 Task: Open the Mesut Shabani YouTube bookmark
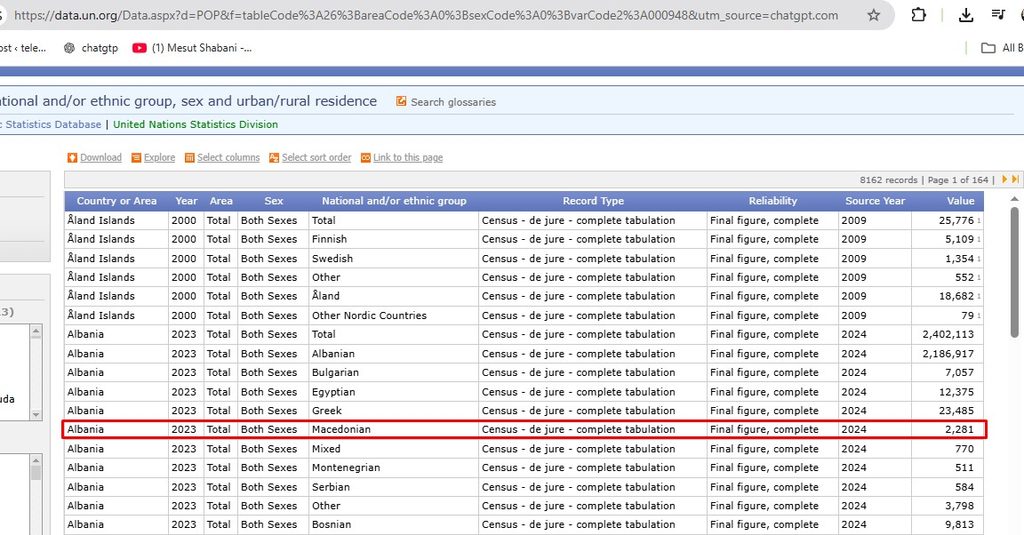pyautogui.click(x=192, y=48)
